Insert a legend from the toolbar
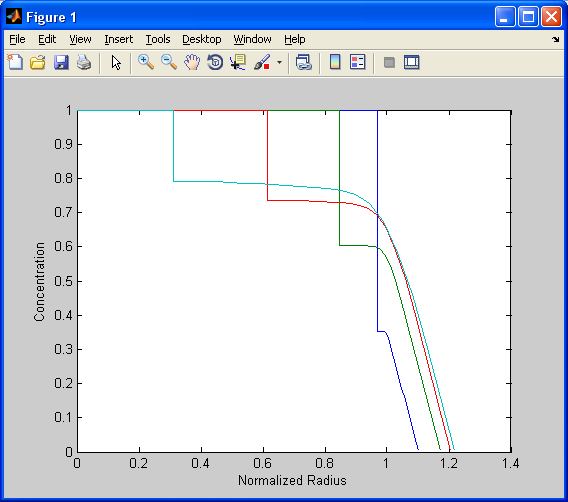 [358, 62]
